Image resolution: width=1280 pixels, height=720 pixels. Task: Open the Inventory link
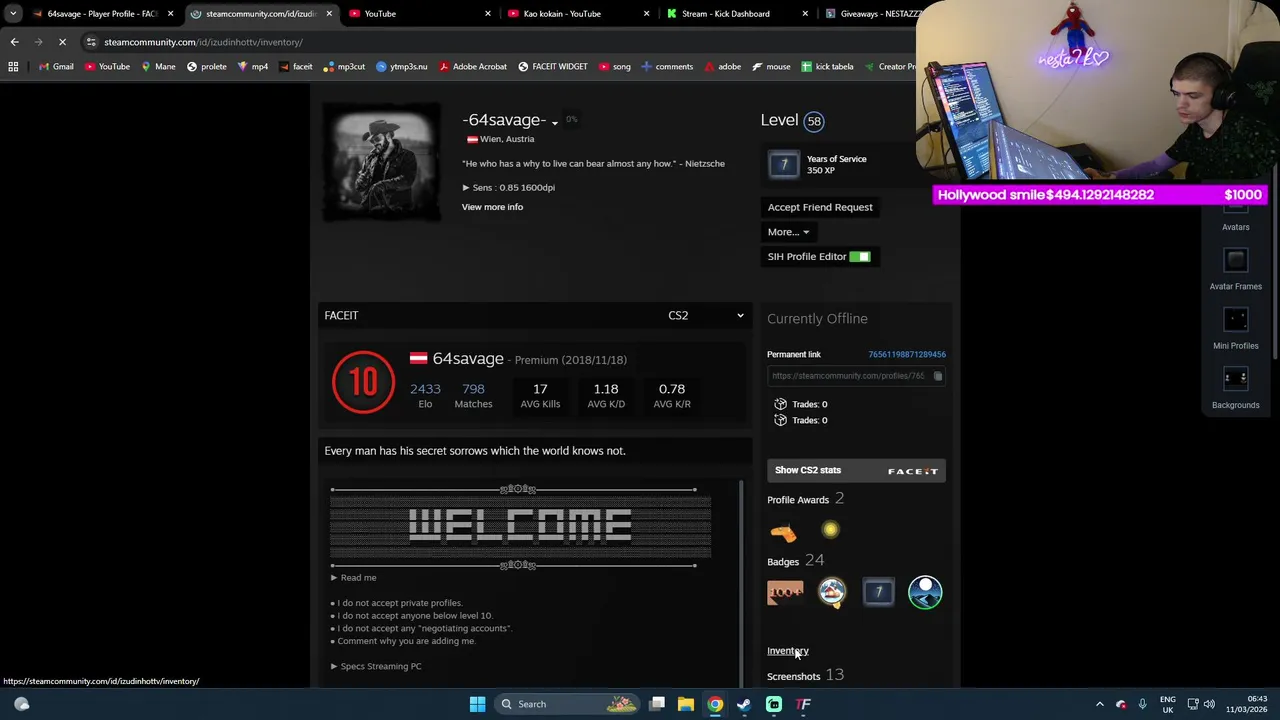788,651
